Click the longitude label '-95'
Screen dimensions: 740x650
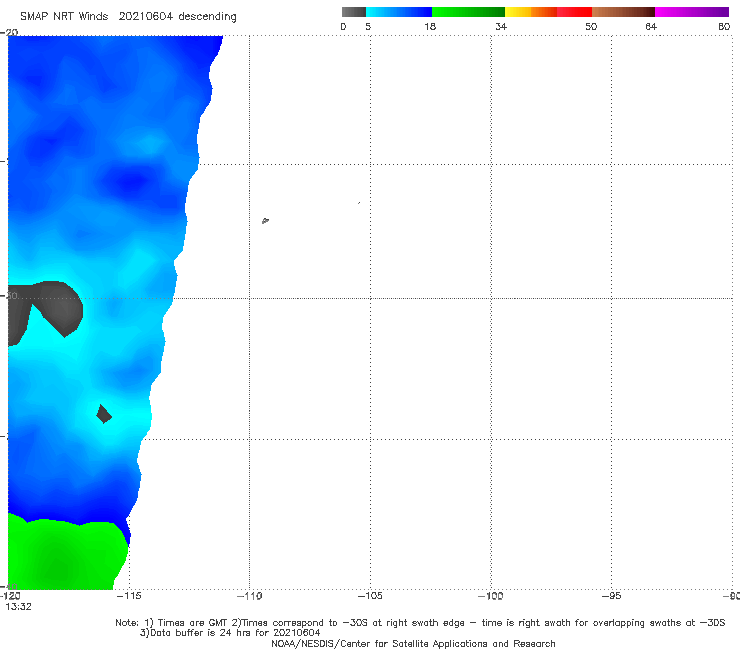point(612,596)
